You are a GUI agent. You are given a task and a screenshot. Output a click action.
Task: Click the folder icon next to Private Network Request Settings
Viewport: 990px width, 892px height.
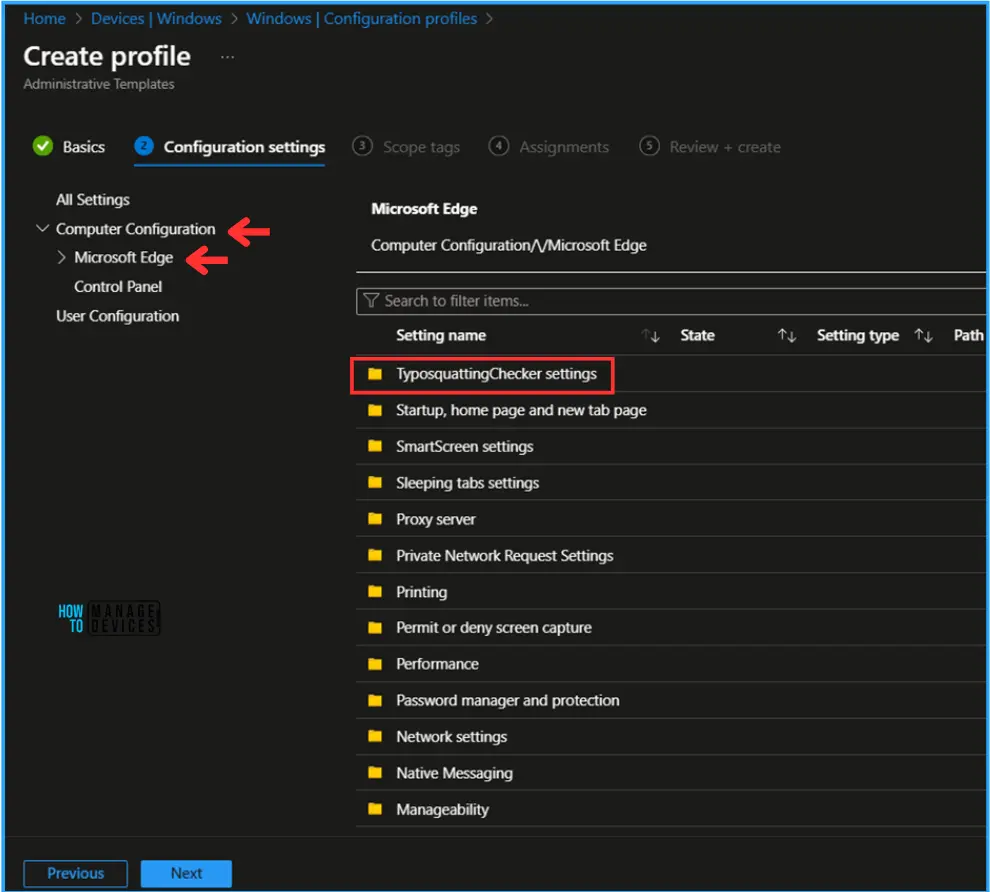pyautogui.click(x=375, y=556)
